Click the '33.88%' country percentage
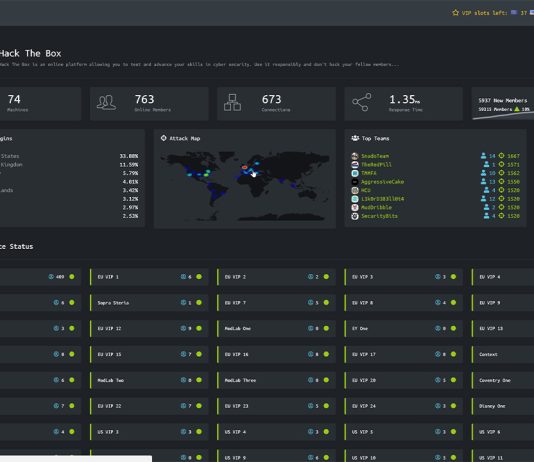Viewport: 534px width, 462px height. 129,156
